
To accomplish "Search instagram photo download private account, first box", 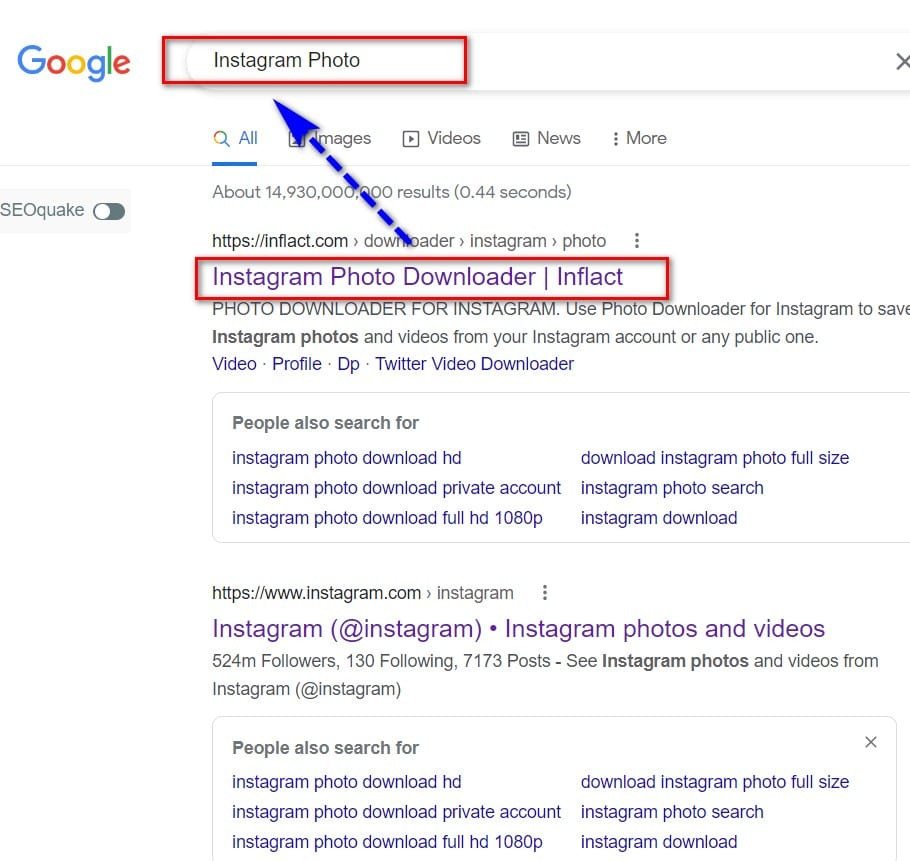I will click(396, 489).
